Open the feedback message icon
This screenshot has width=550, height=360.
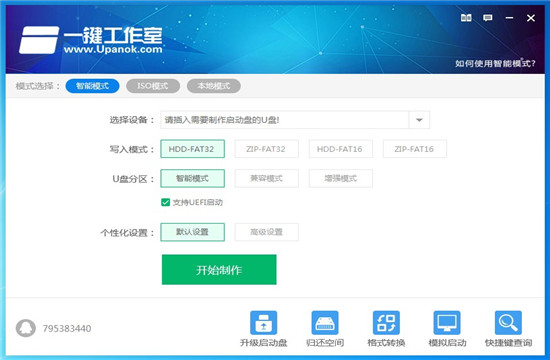(488, 18)
